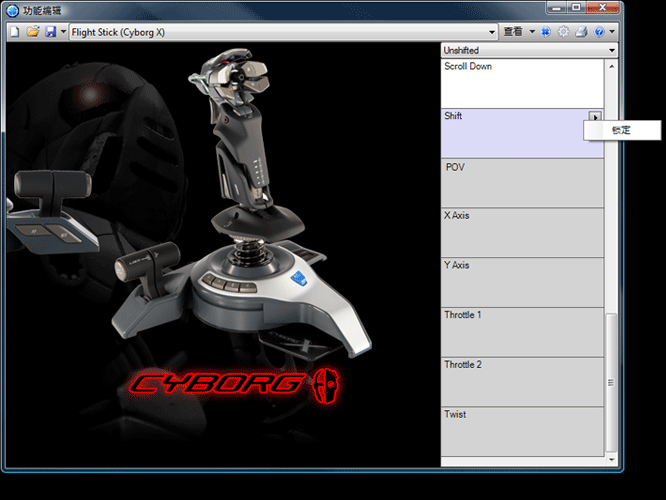Screen dimensions: 666x500
Task: Create a new profile with blank page icon
Action: click(15, 32)
